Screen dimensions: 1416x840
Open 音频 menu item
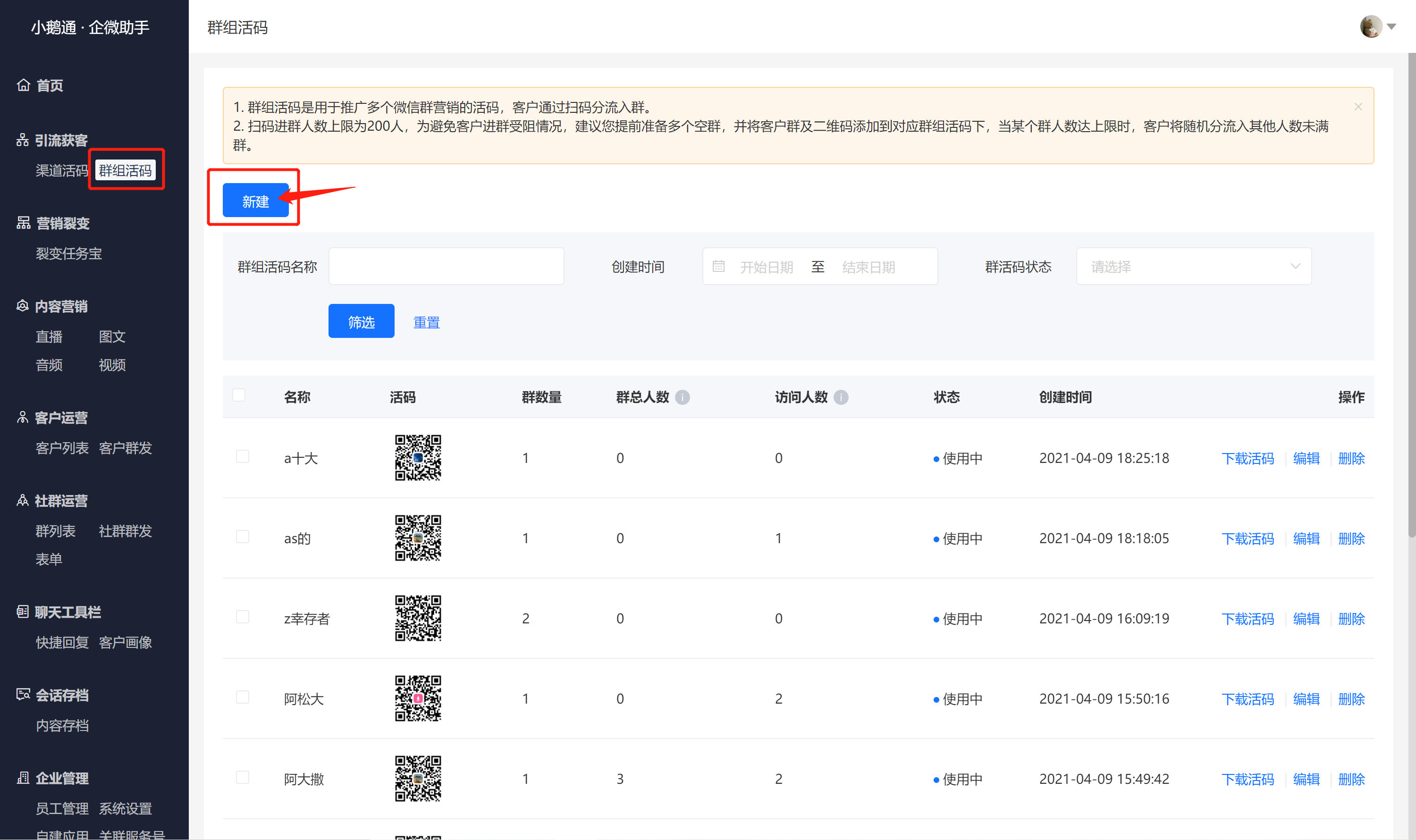pyautogui.click(x=49, y=365)
